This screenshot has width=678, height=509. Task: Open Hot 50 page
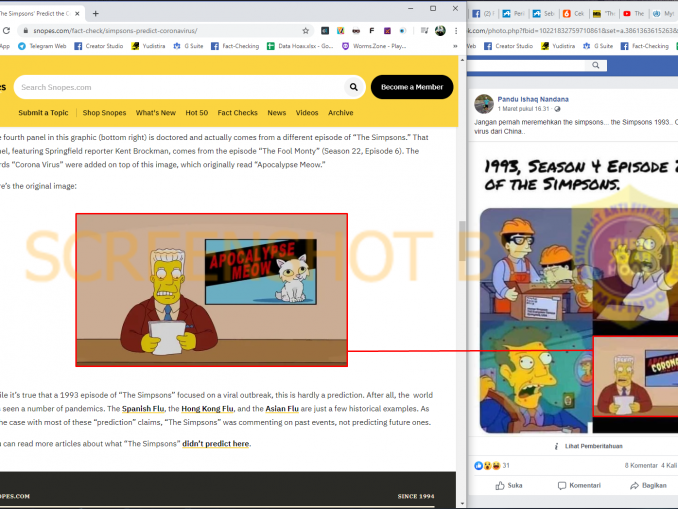pyautogui.click(x=197, y=112)
